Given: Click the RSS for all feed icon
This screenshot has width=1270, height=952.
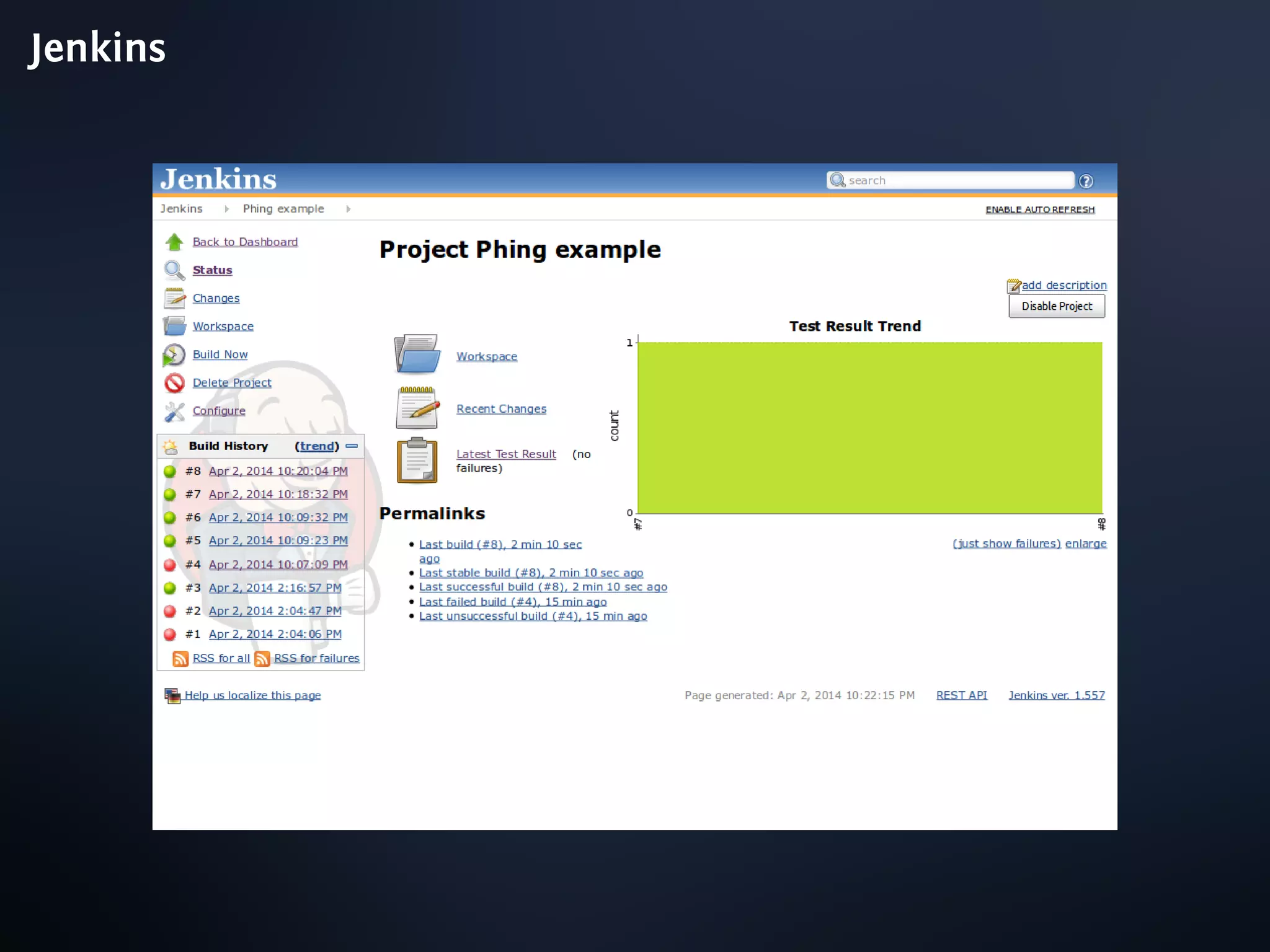Looking at the screenshot, I should click(180, 658).
